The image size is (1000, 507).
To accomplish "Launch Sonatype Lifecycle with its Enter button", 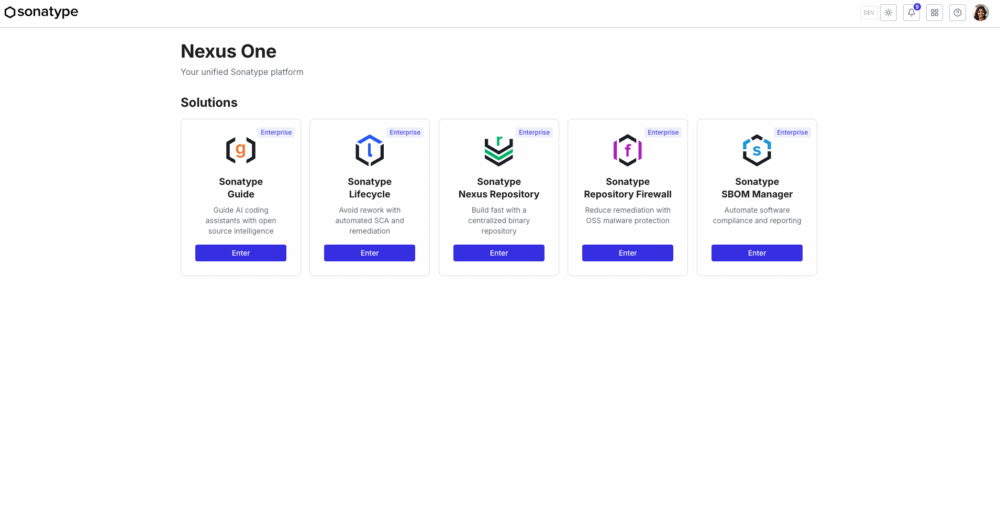I will click(369, 253).
